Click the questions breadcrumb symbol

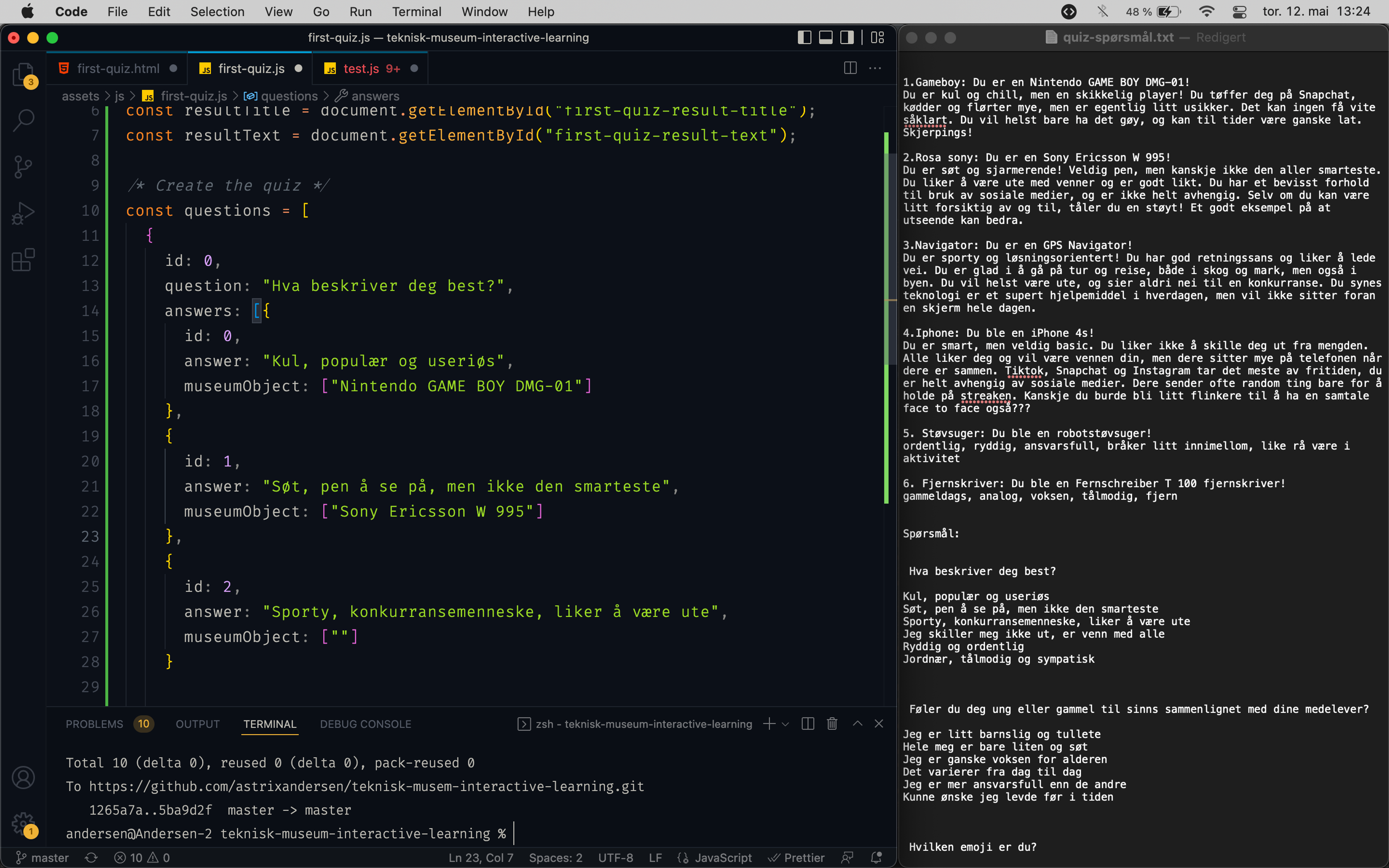click(x=281, y=96)
